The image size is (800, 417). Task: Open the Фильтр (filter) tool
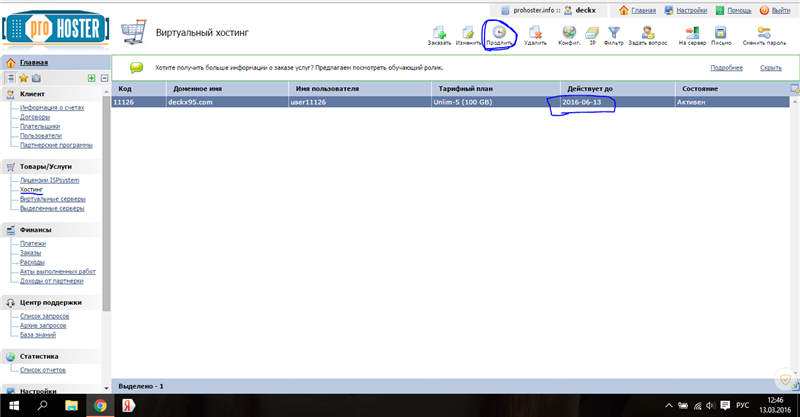coord(614,36)
